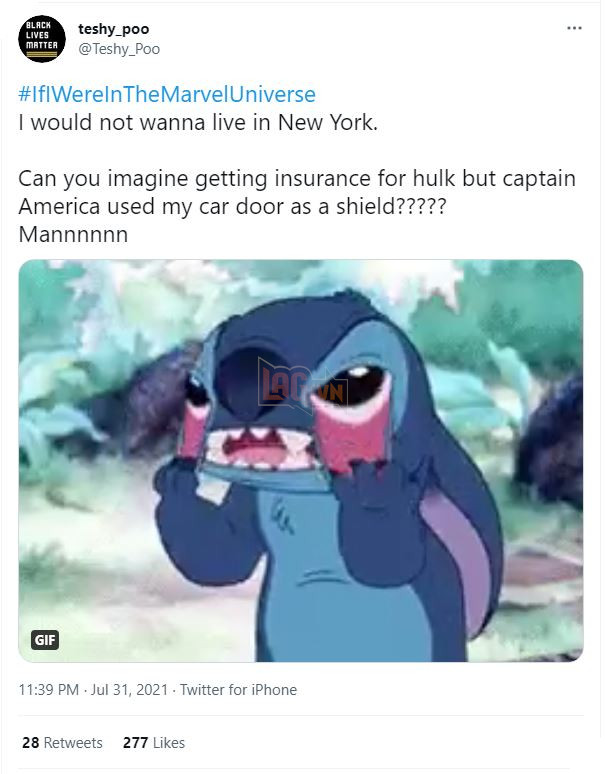View the 28 Retweets list
The width and height of the screenshot is (605, 774).
click(x=62, y=742)
